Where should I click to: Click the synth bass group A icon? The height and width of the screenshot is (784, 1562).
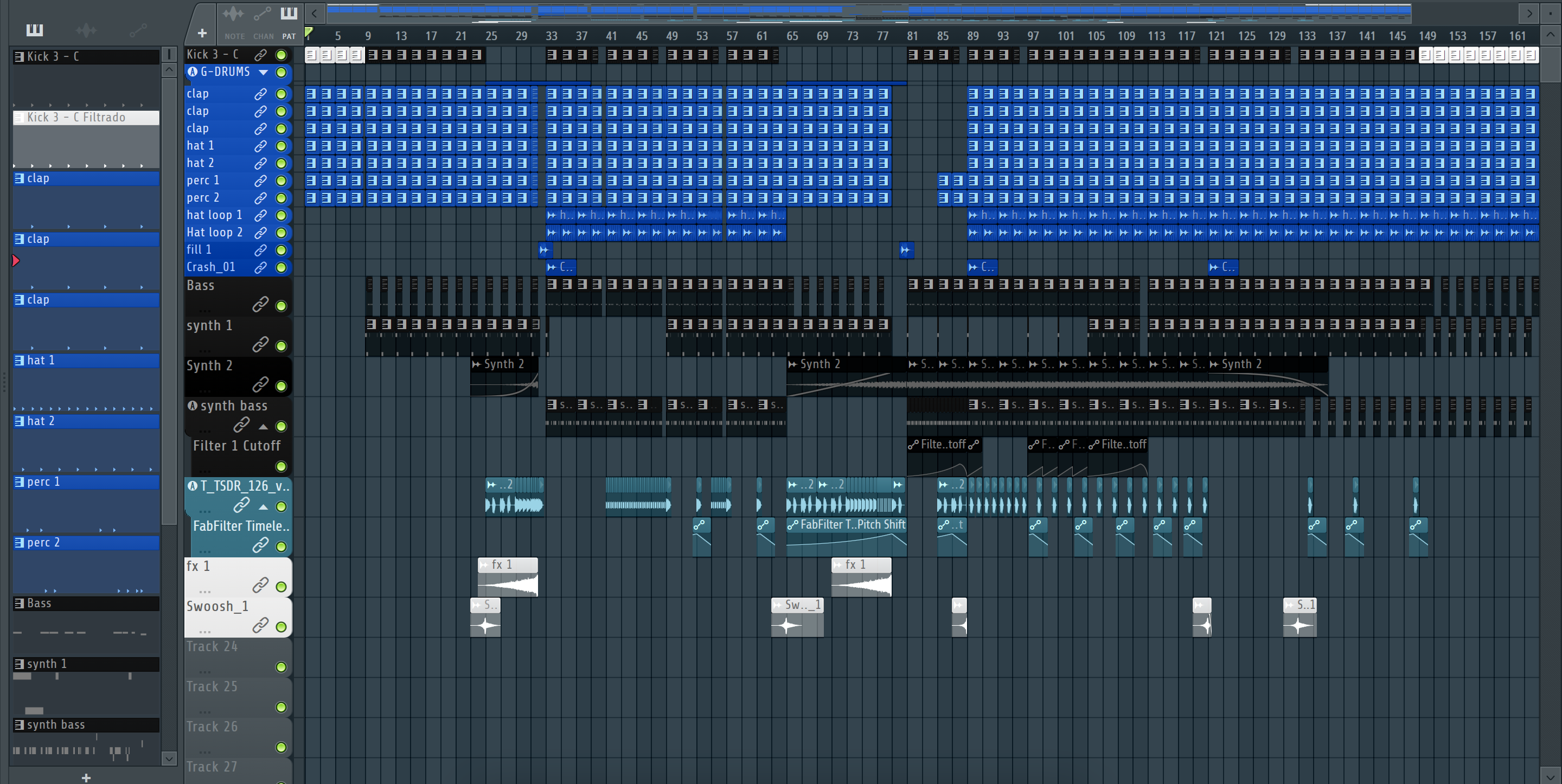(x=192, y=406)
